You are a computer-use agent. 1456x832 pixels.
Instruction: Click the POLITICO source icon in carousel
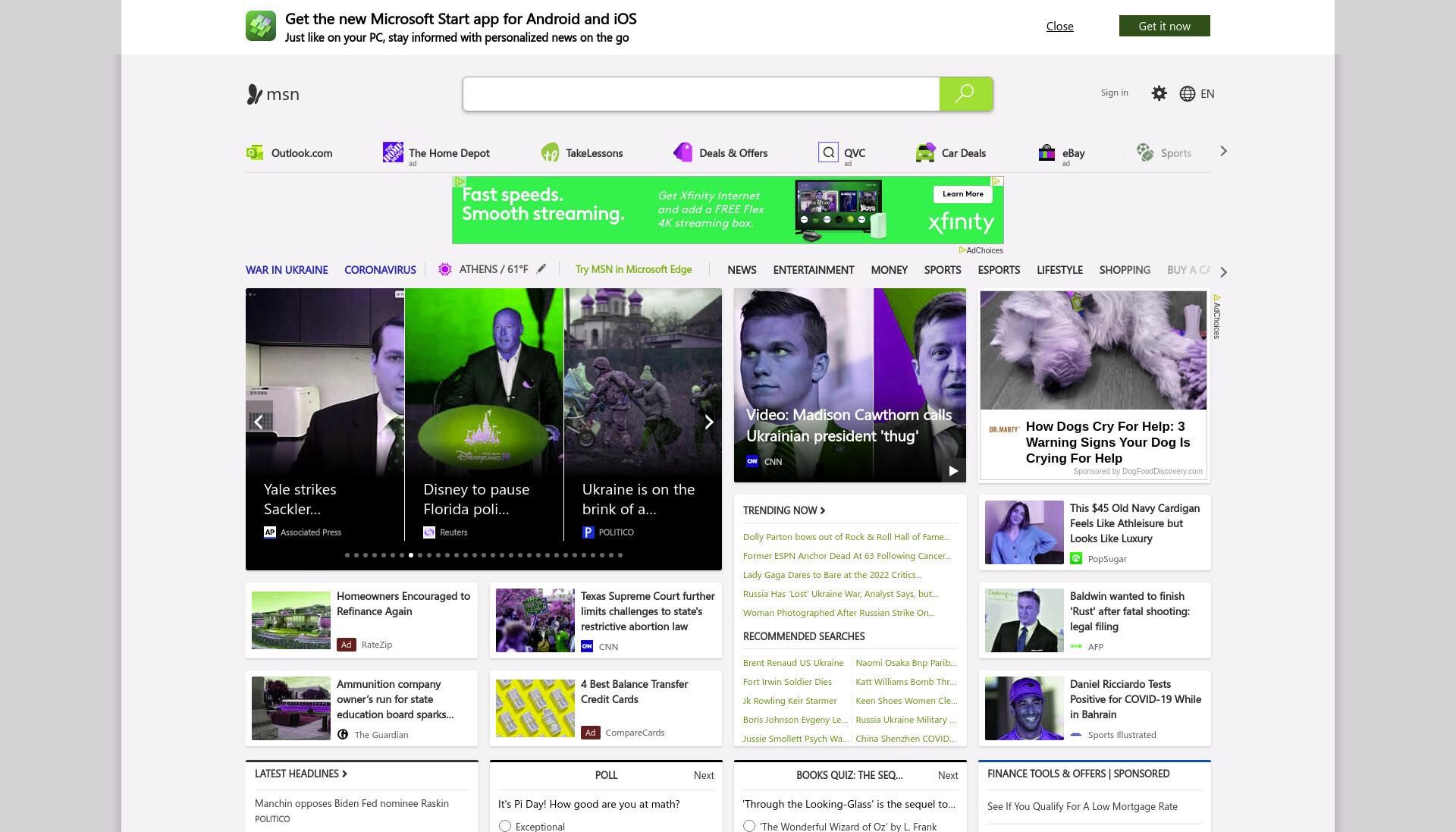pyautogui.click(x=588, y=532)
